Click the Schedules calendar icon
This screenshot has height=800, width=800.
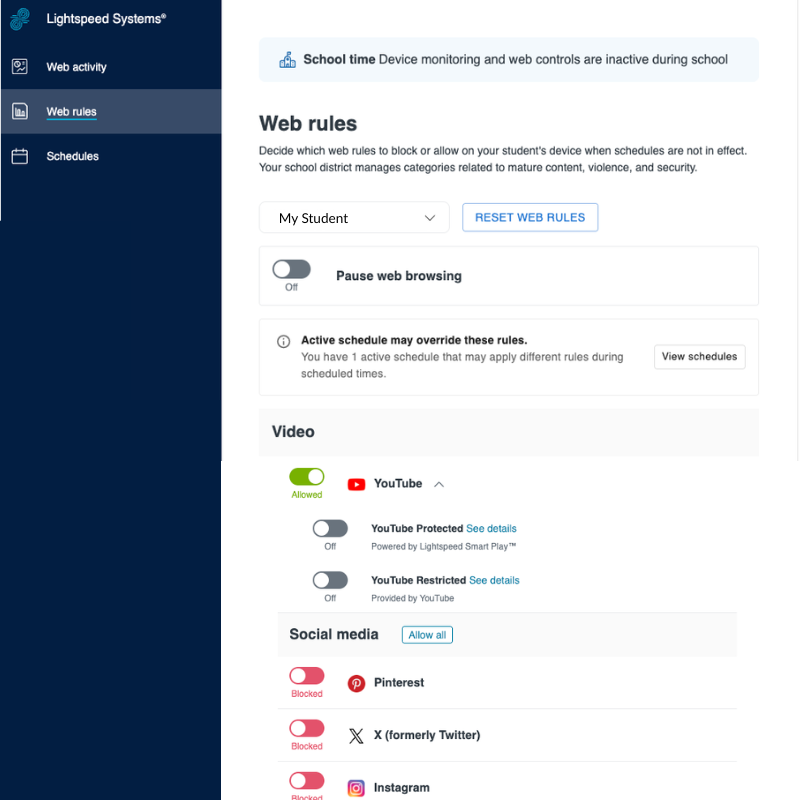(20, 156)
